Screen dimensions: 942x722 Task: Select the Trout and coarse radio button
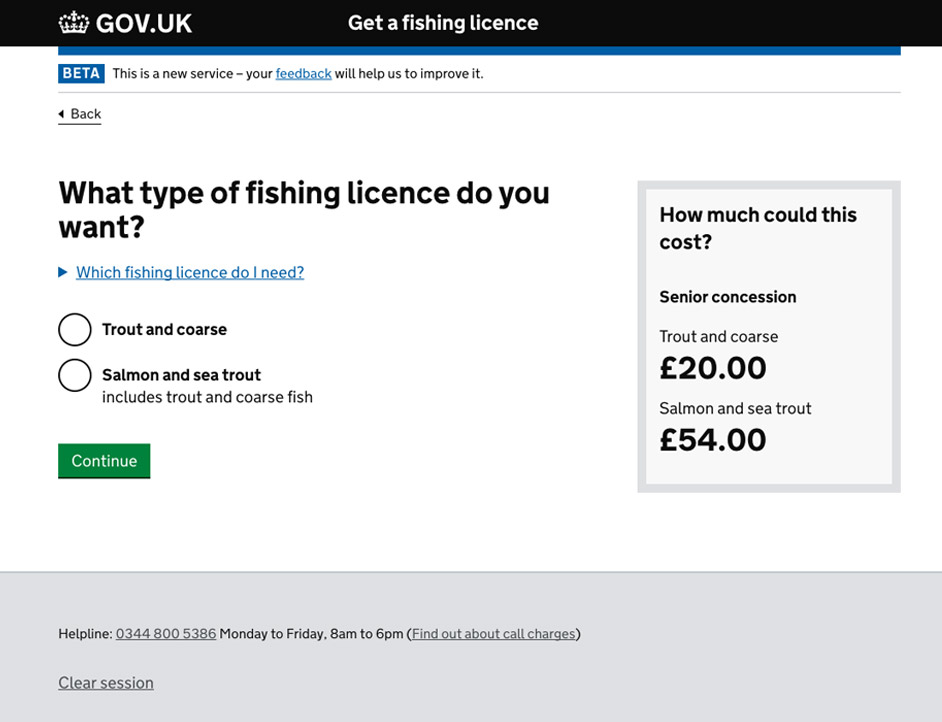click(x=75, y=329)
